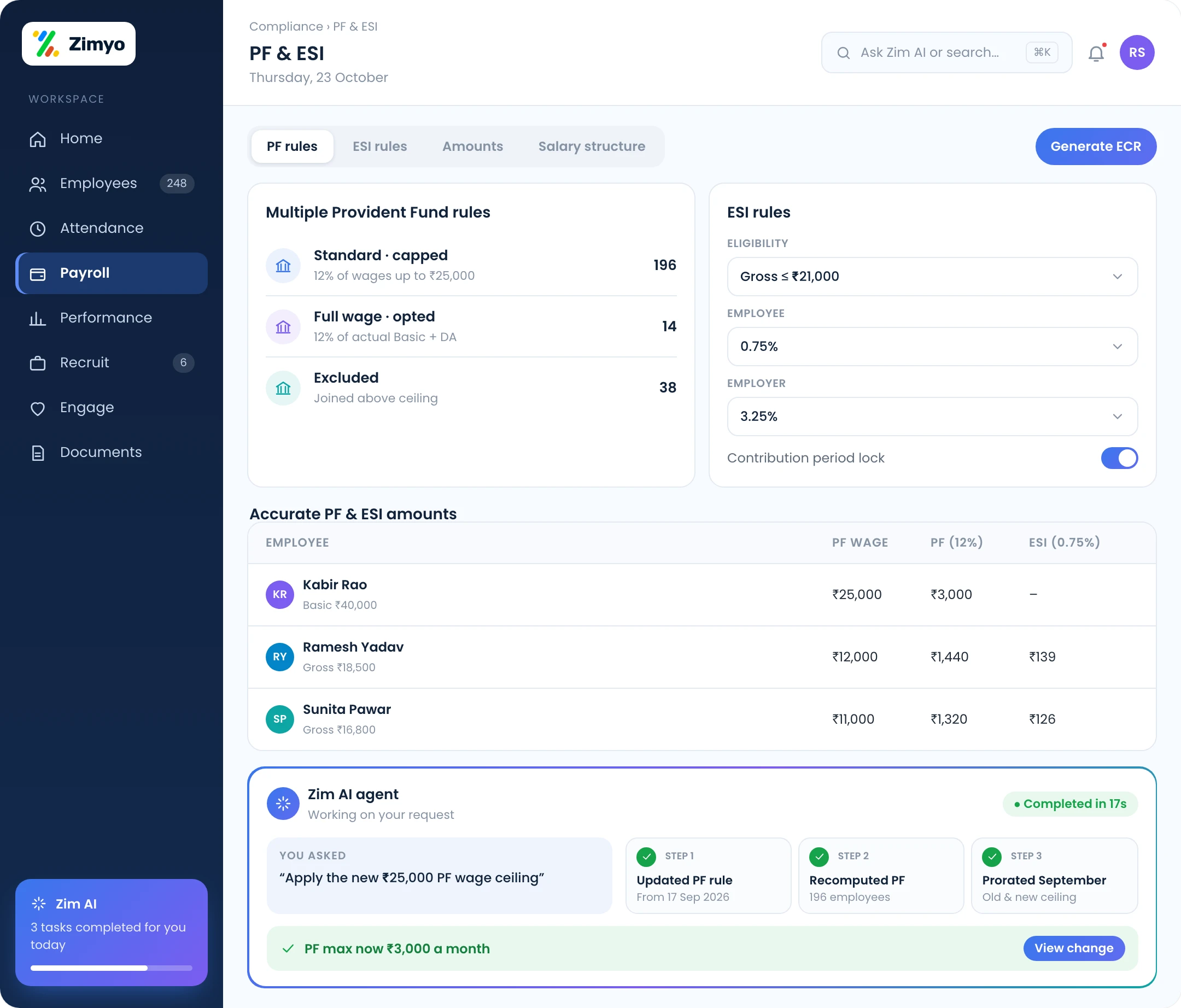1181x1008 pixels.
Task: Open Step 3 Prorated September card
Action: 1054,875
